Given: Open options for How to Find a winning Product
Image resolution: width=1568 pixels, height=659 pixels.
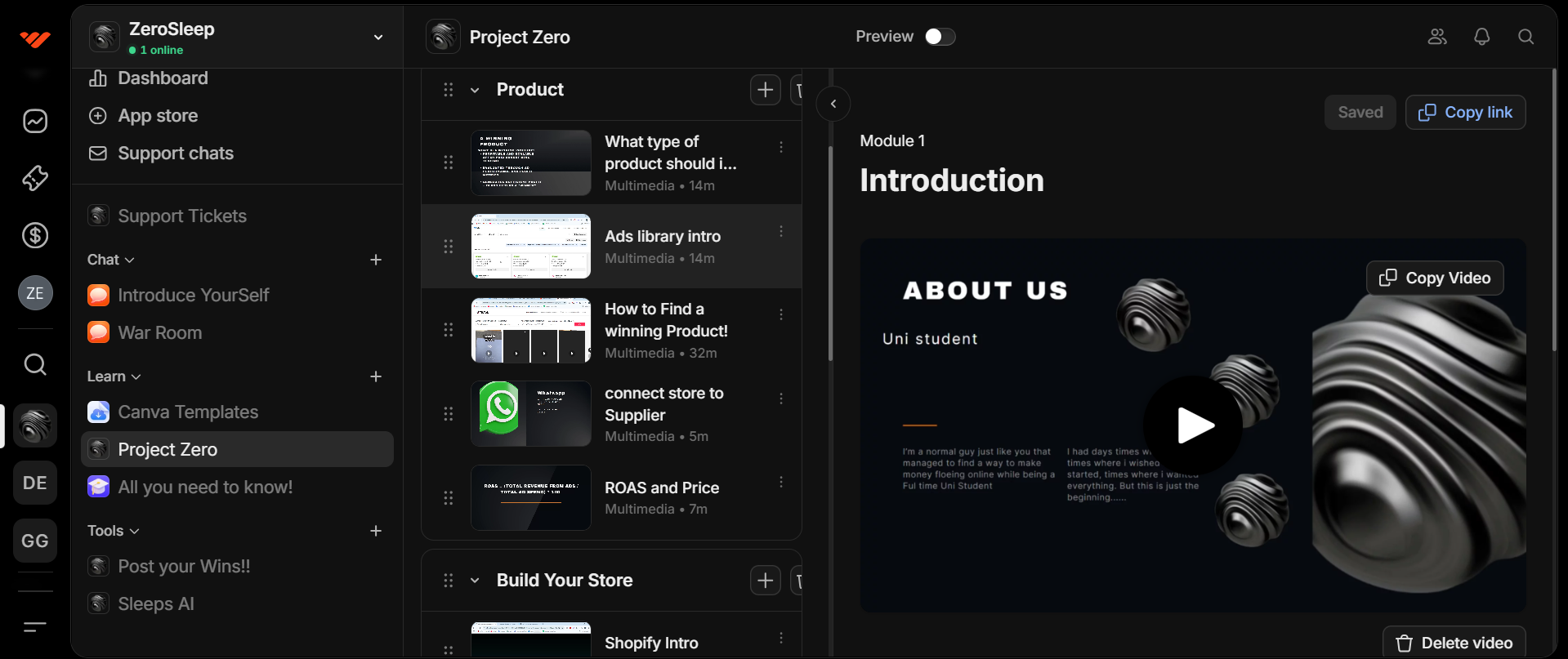Looking at the screenshot, I should (781, 314).
